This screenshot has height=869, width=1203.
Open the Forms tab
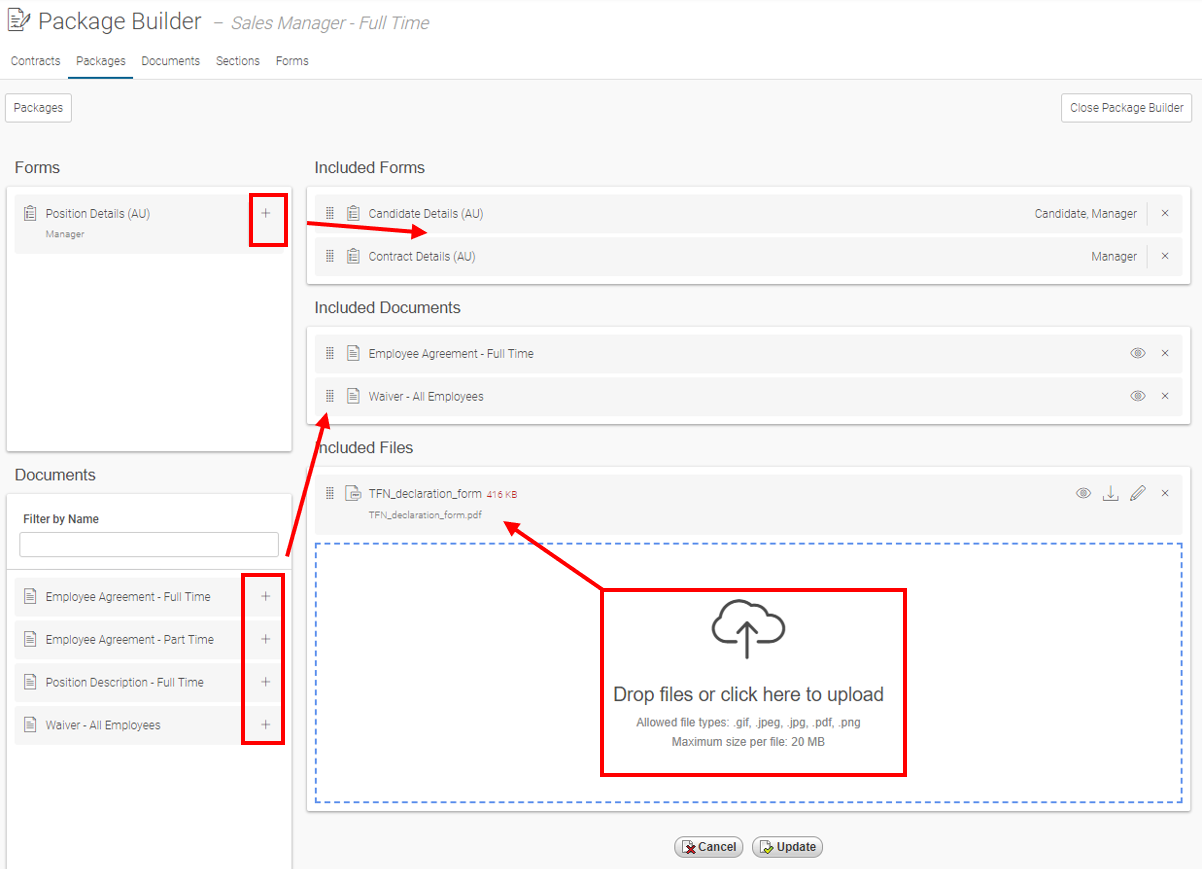292,61
